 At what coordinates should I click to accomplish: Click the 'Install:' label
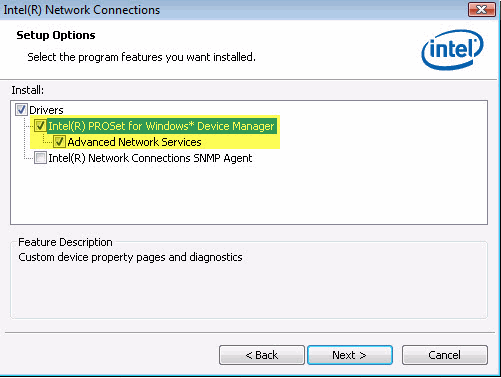pos(28,90)
